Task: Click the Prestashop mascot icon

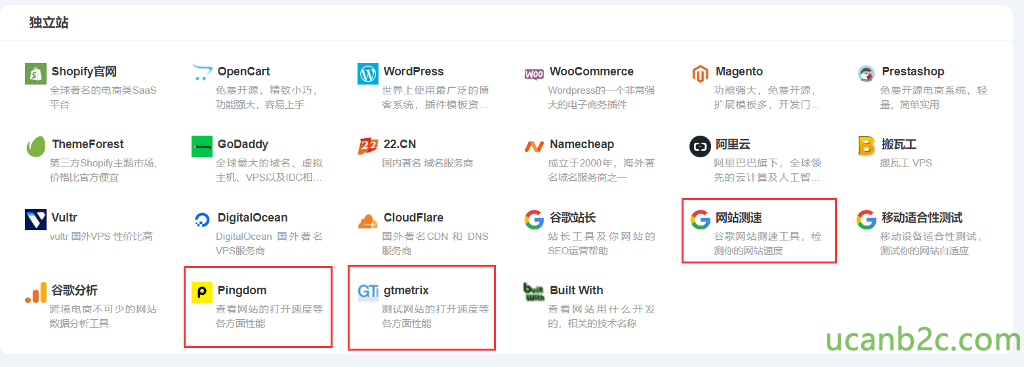Action: [x=867, y=74]
